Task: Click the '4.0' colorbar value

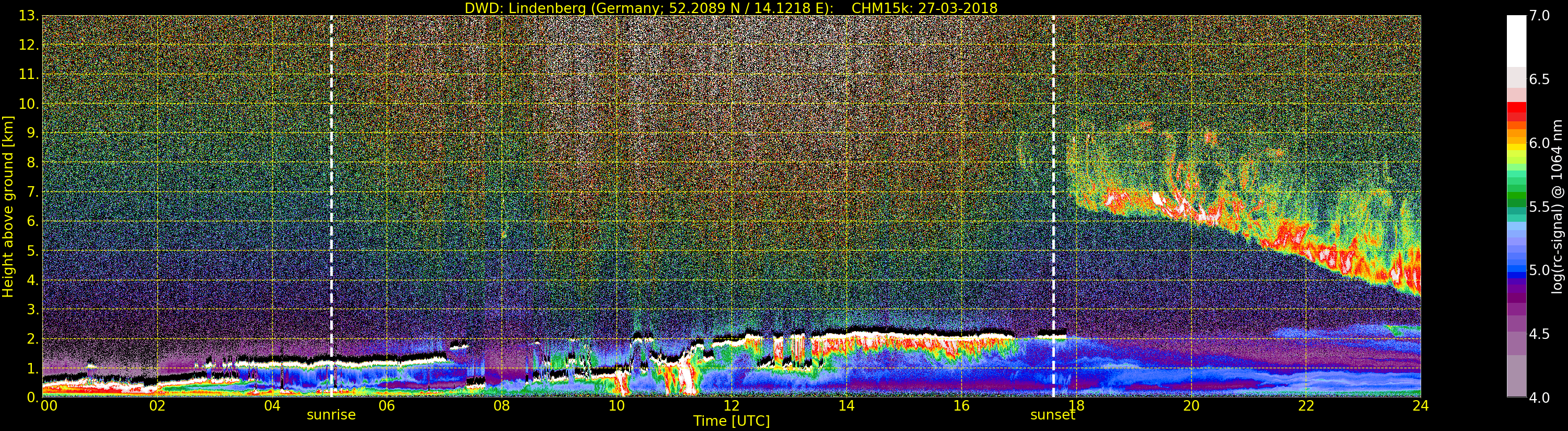Action: [1539, 398]
